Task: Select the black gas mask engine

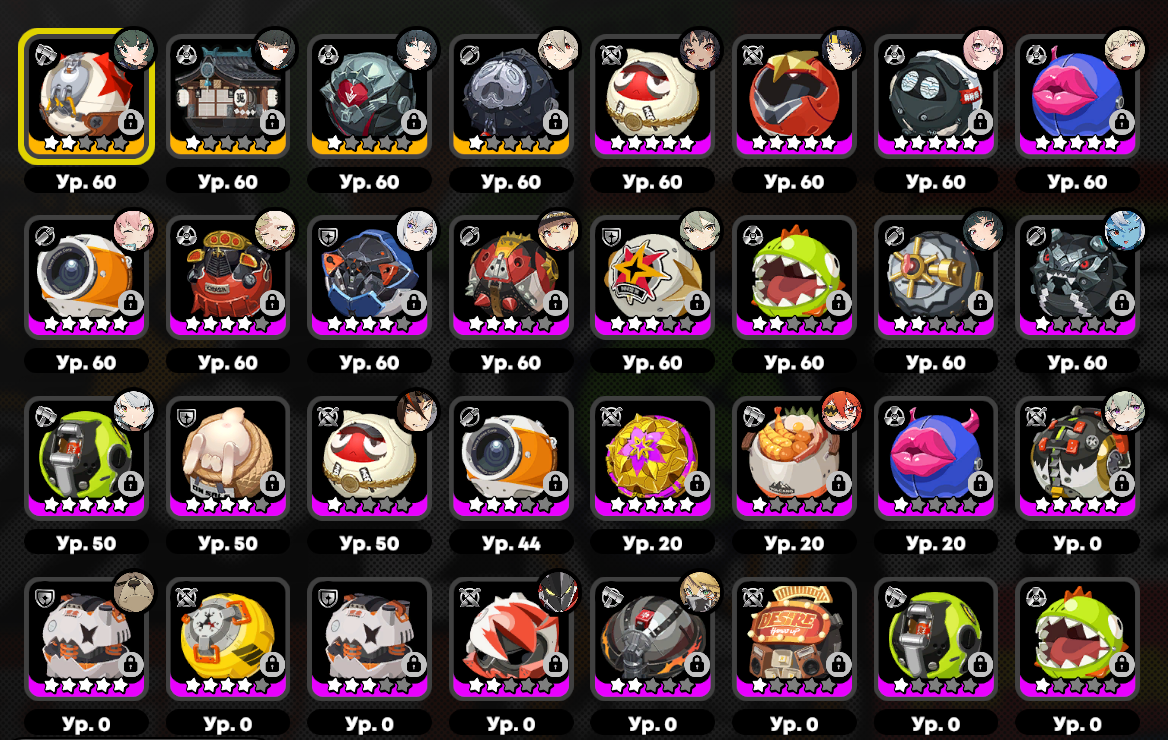Action: coord(653,639)
